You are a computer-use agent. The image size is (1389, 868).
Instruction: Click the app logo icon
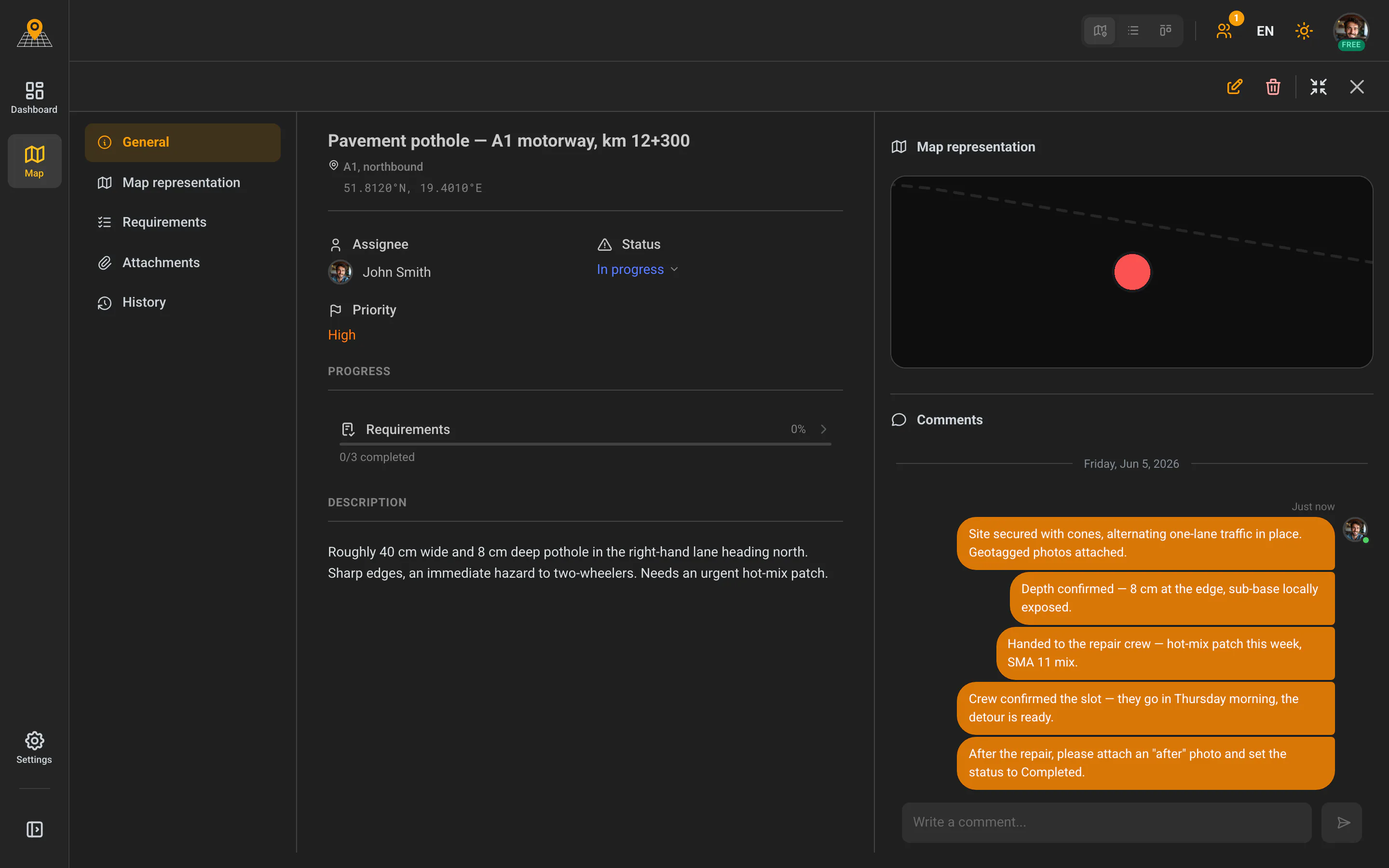(x=34, y=32)
